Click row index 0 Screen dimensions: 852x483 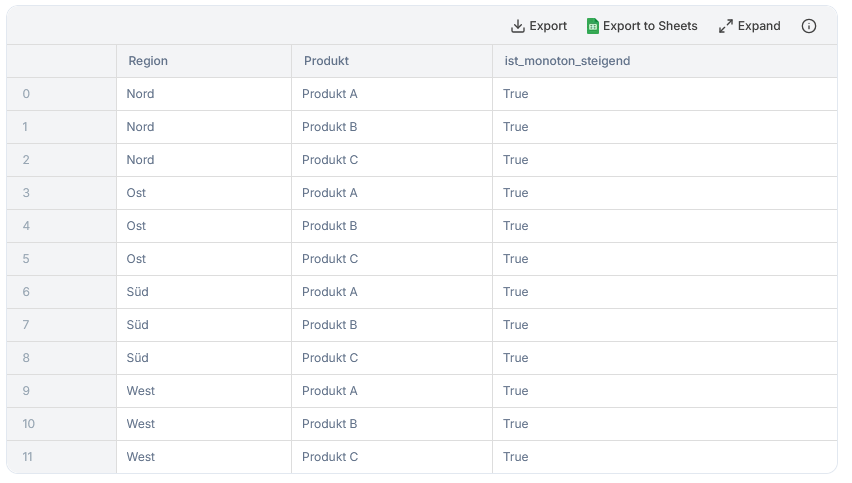tap(26, 94)
